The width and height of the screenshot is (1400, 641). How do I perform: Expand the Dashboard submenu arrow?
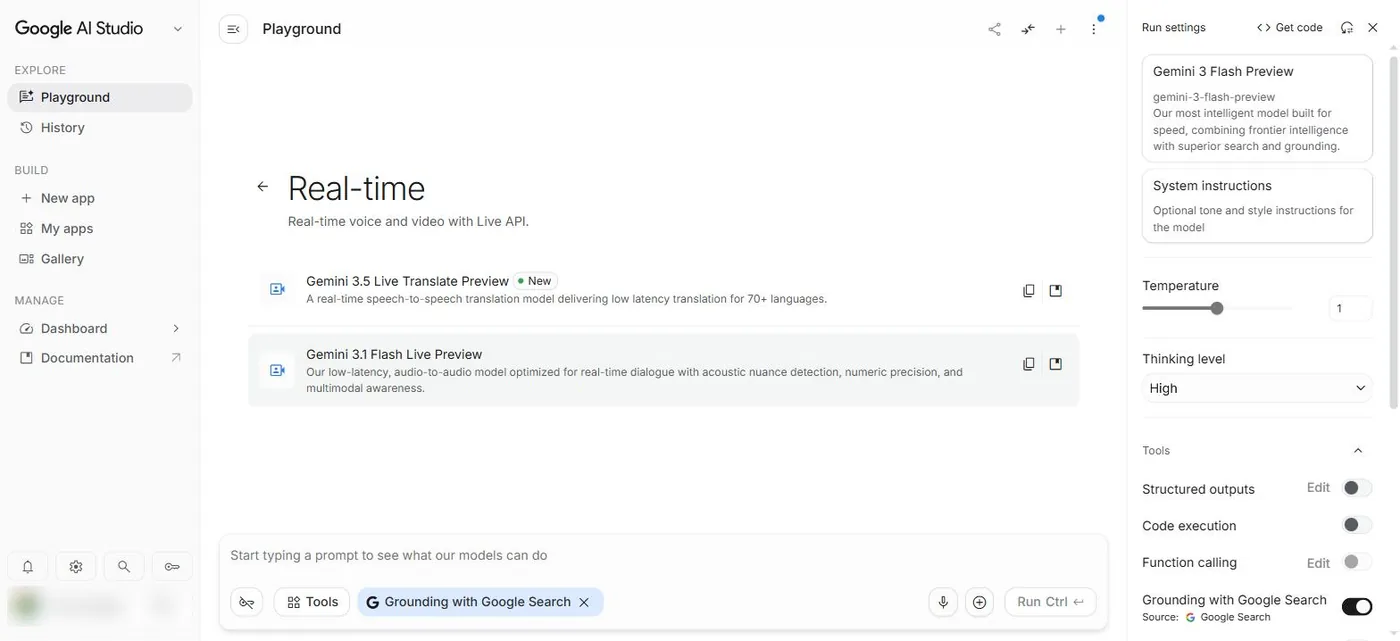[176, 328]
